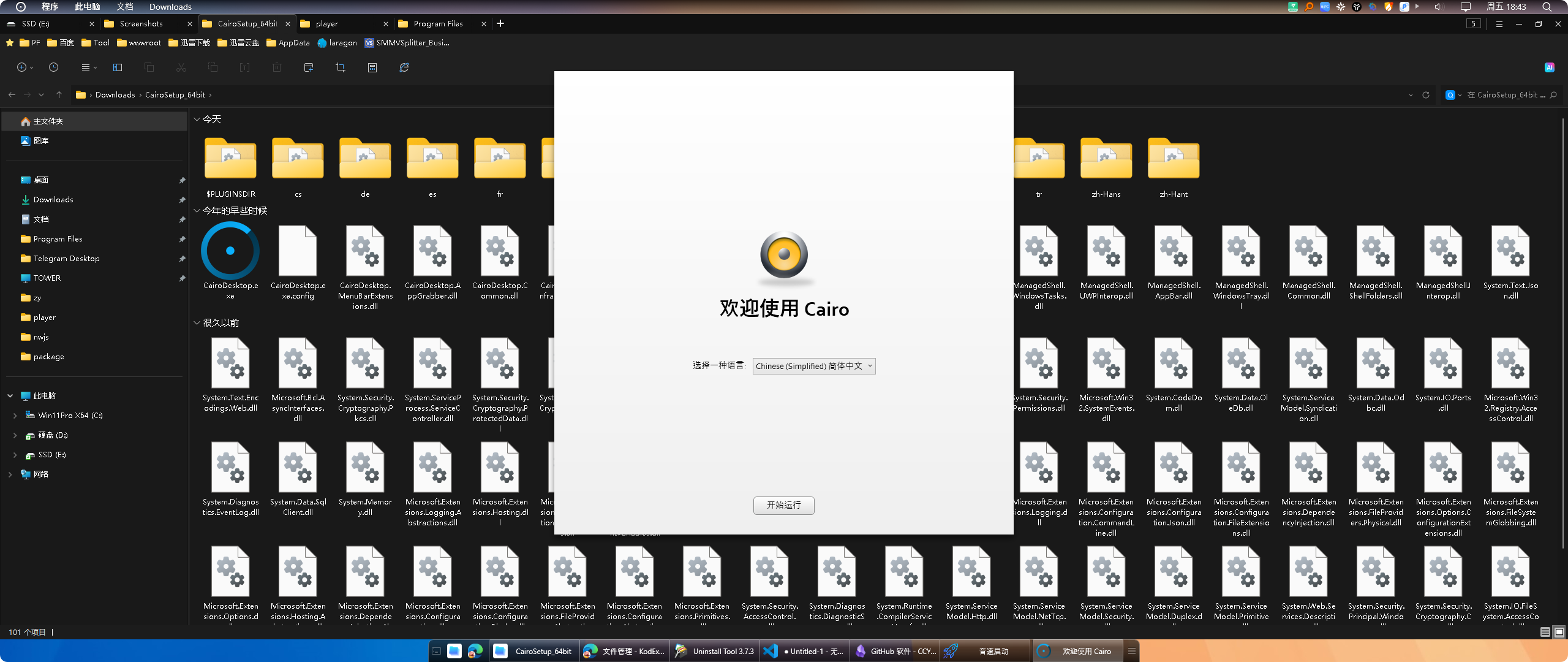This screenshot has height=662, width=1568.
Task: Expand the Win11Pro X64 (C:) drive
Action: (x=15, y=416)
